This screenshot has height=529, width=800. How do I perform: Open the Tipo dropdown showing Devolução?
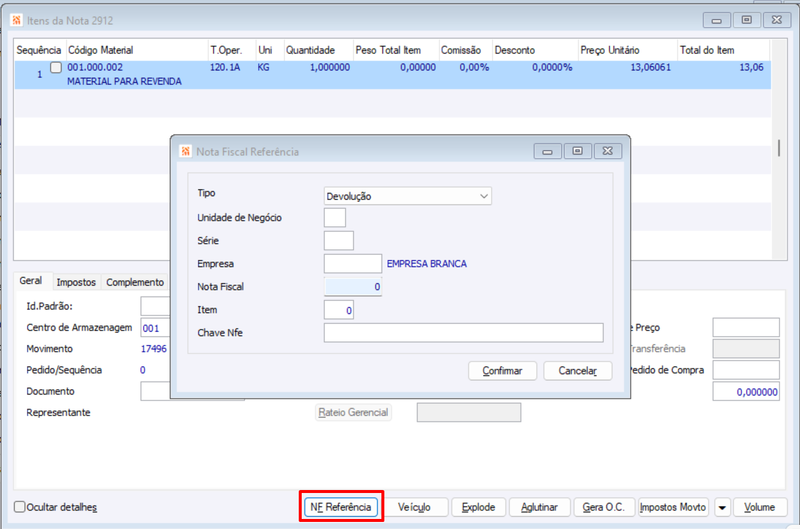click(408, 196)
